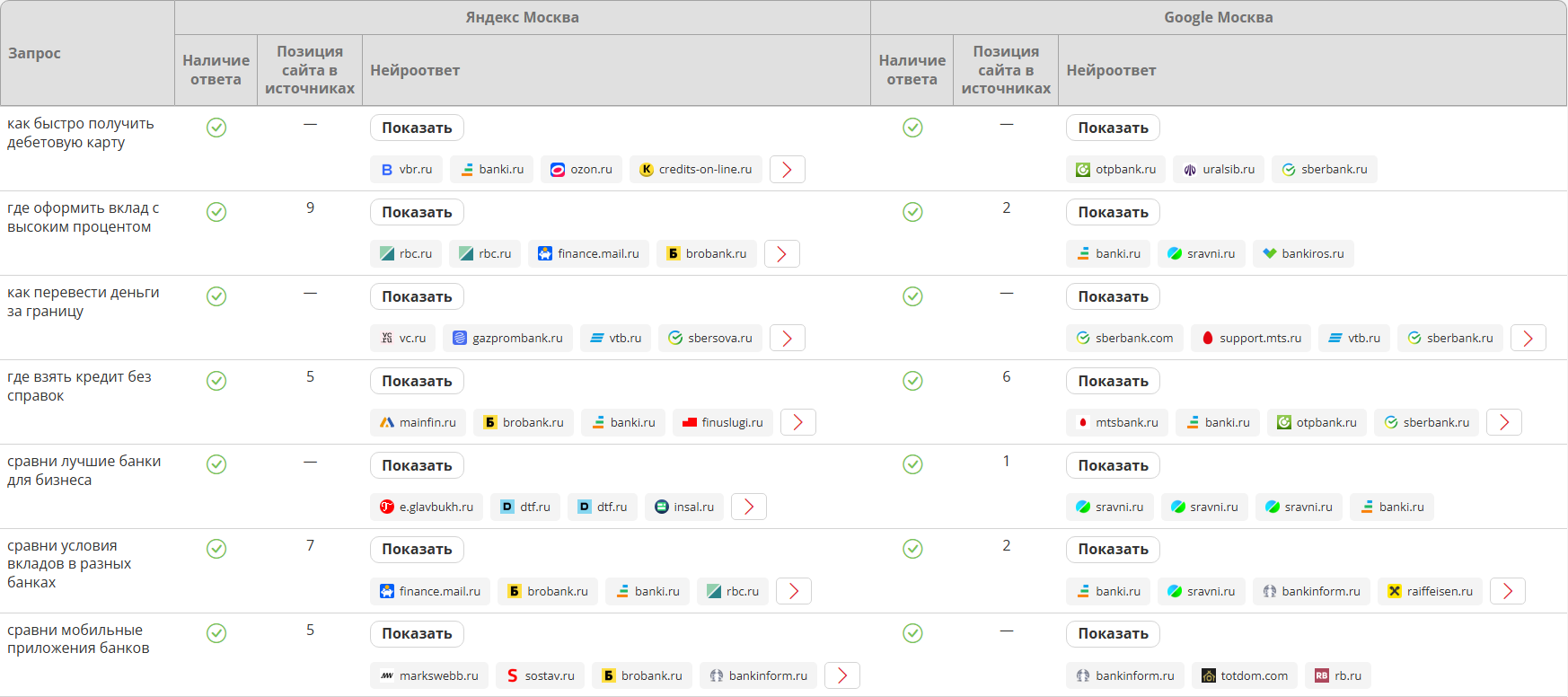Viewport: 1568px width, 697px height.
Task: Open the totdom.com source chip
Action: coord(1244,676)
